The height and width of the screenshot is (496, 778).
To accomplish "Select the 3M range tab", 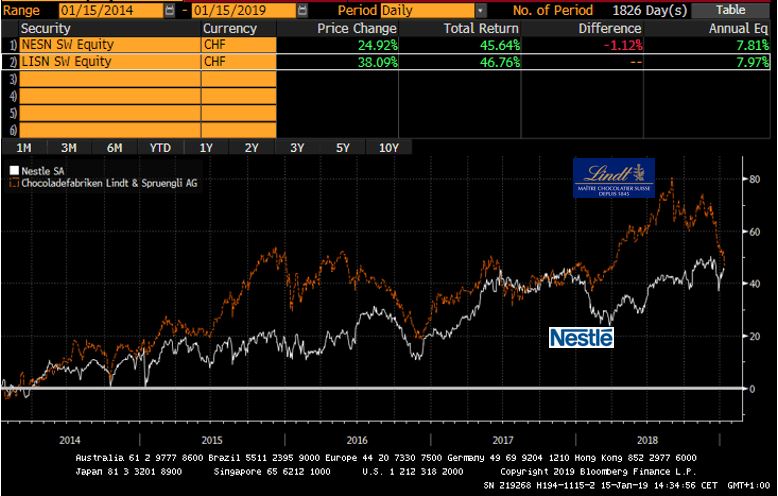I will [x=69, y=148].
